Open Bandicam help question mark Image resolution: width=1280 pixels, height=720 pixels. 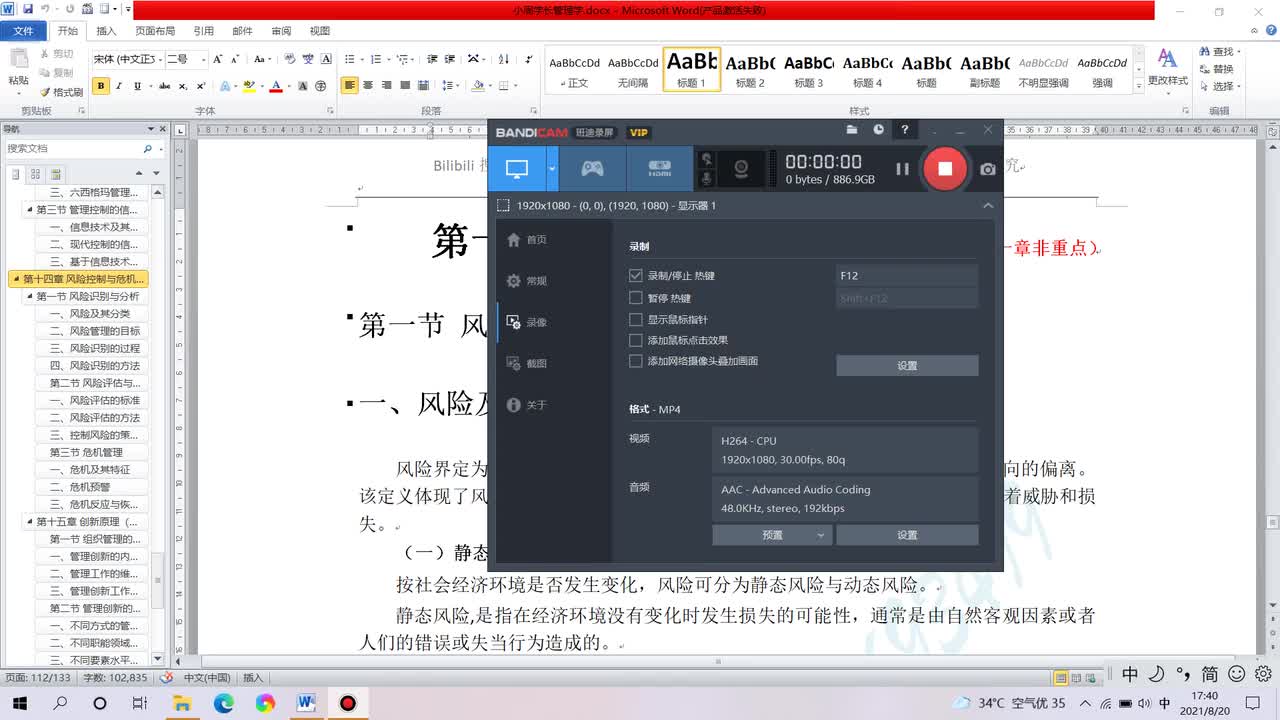(905, 130)
